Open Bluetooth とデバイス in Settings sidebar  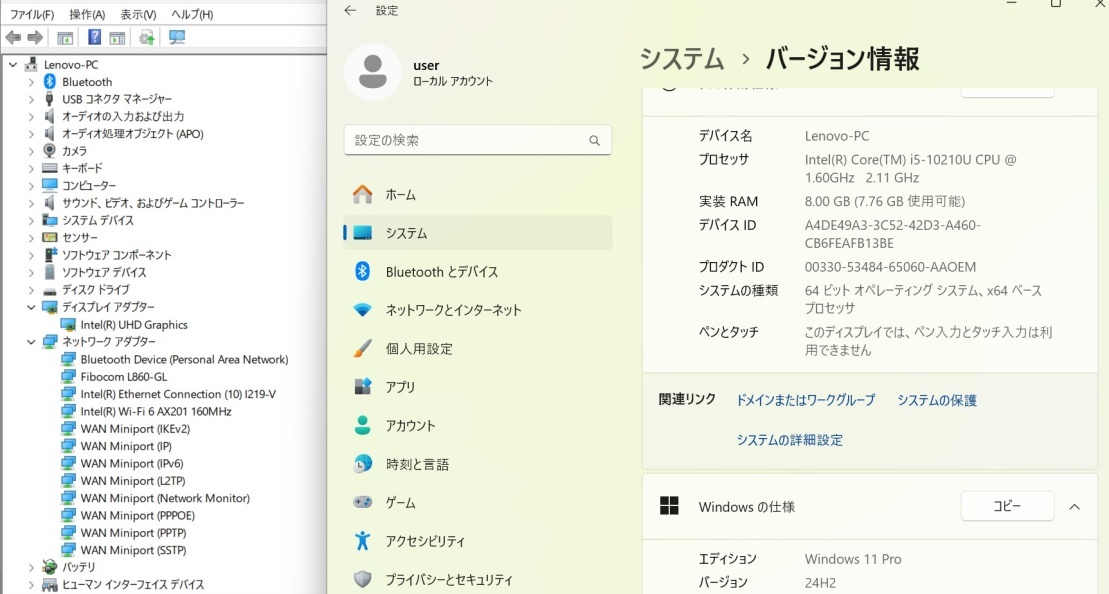click(x=441, y=272)
